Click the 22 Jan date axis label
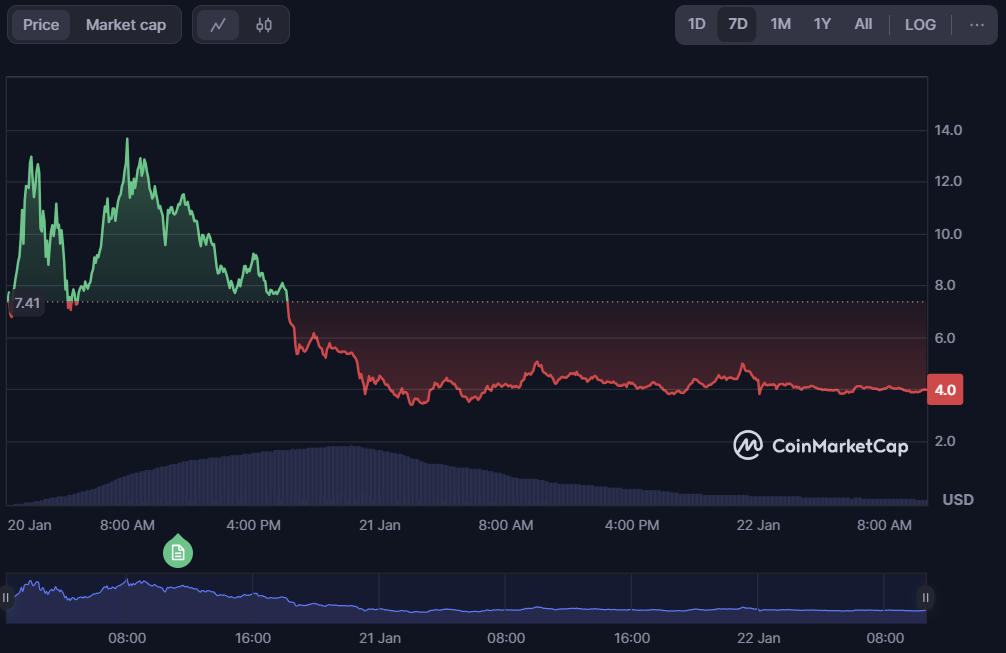The height and width of the screenshot is (653, 1006). pyautogui.click(x=758, y=525)
